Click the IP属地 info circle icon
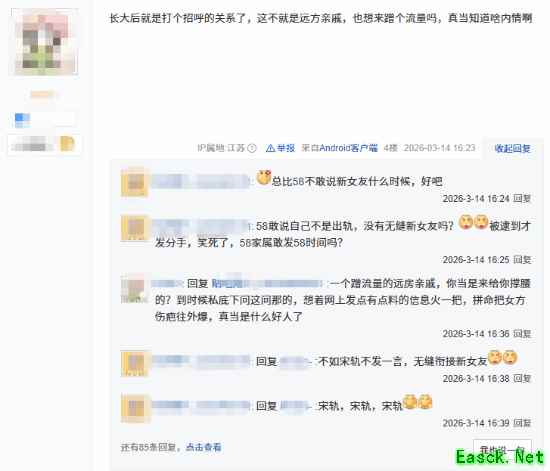This screenshot has width=550, height=471. [252, 148]
